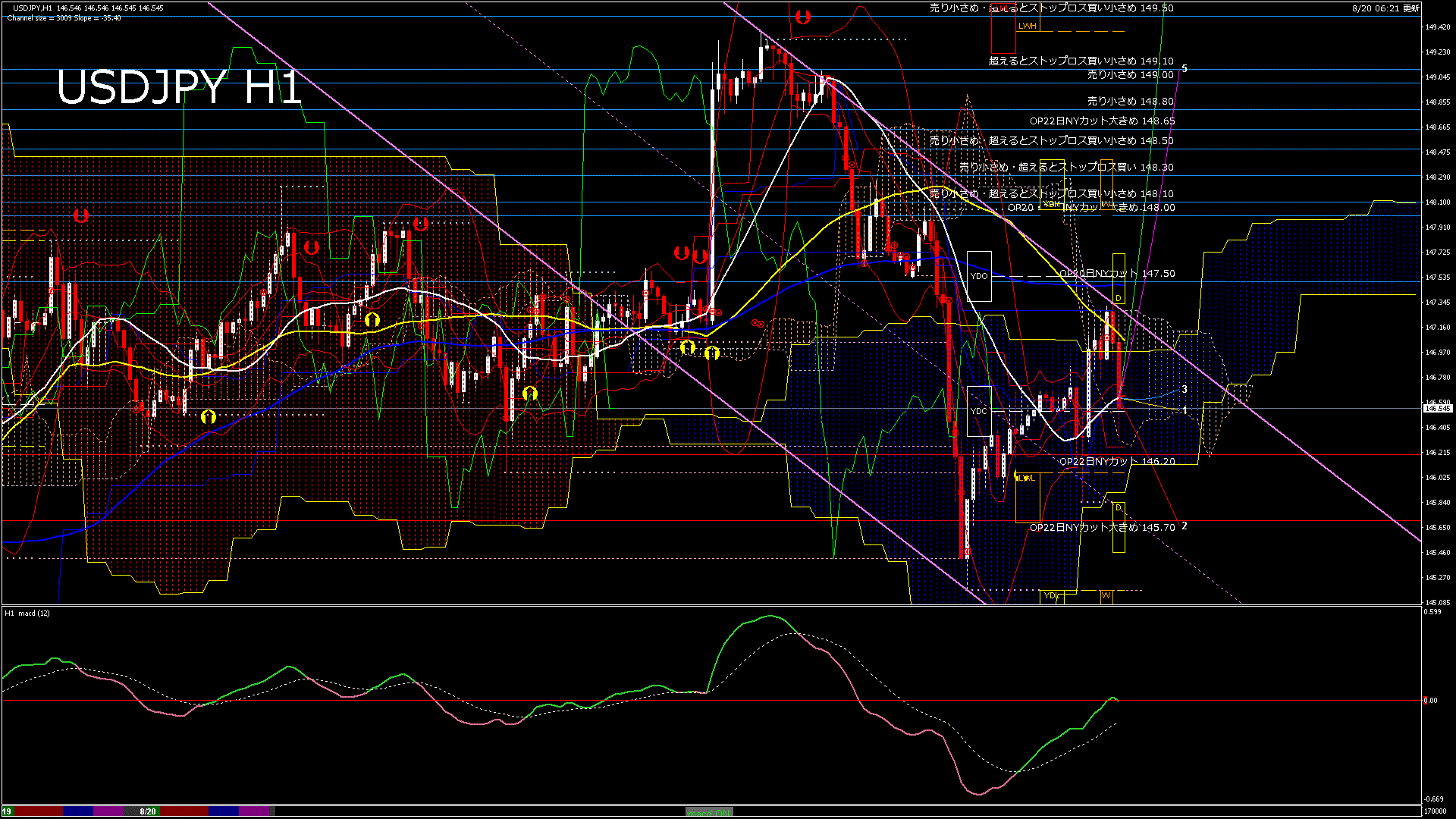Screen dimensions: 1456x819
Task: Select the OP22日NYカット大きめ 148.65 label
Action: click(1102, 121)
